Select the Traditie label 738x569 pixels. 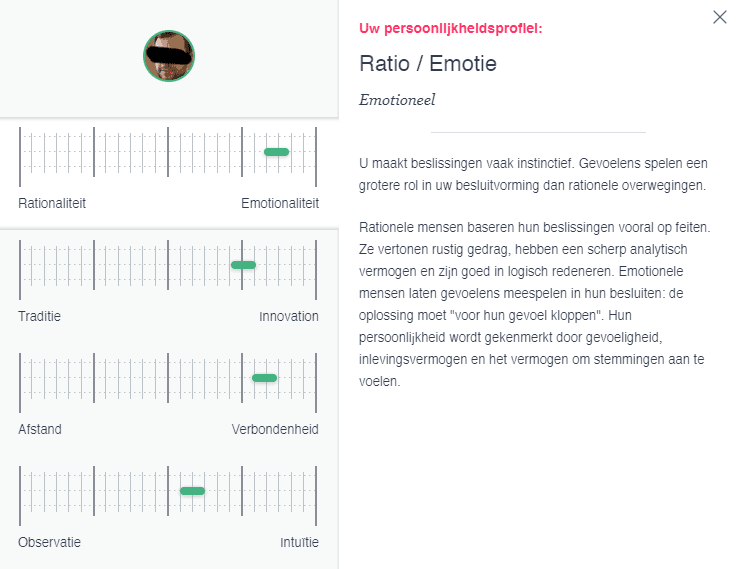(40, 316)
